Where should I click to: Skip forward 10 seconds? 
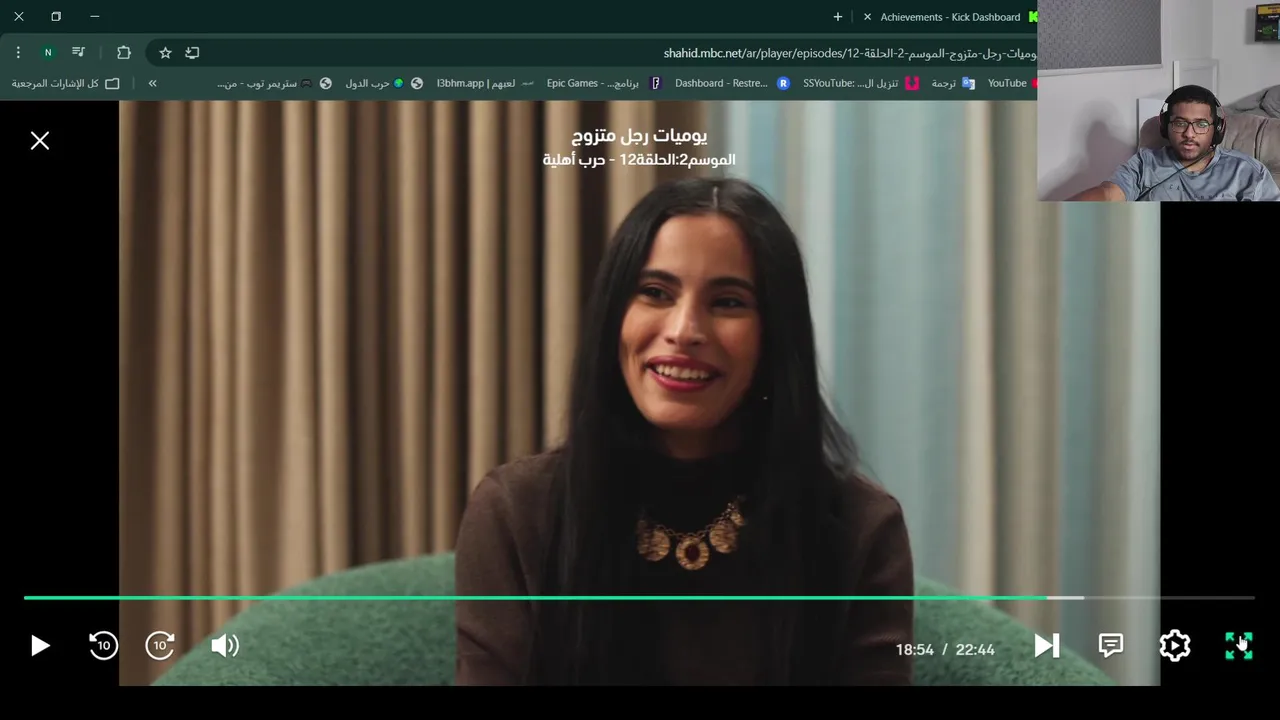click(160, 646)
